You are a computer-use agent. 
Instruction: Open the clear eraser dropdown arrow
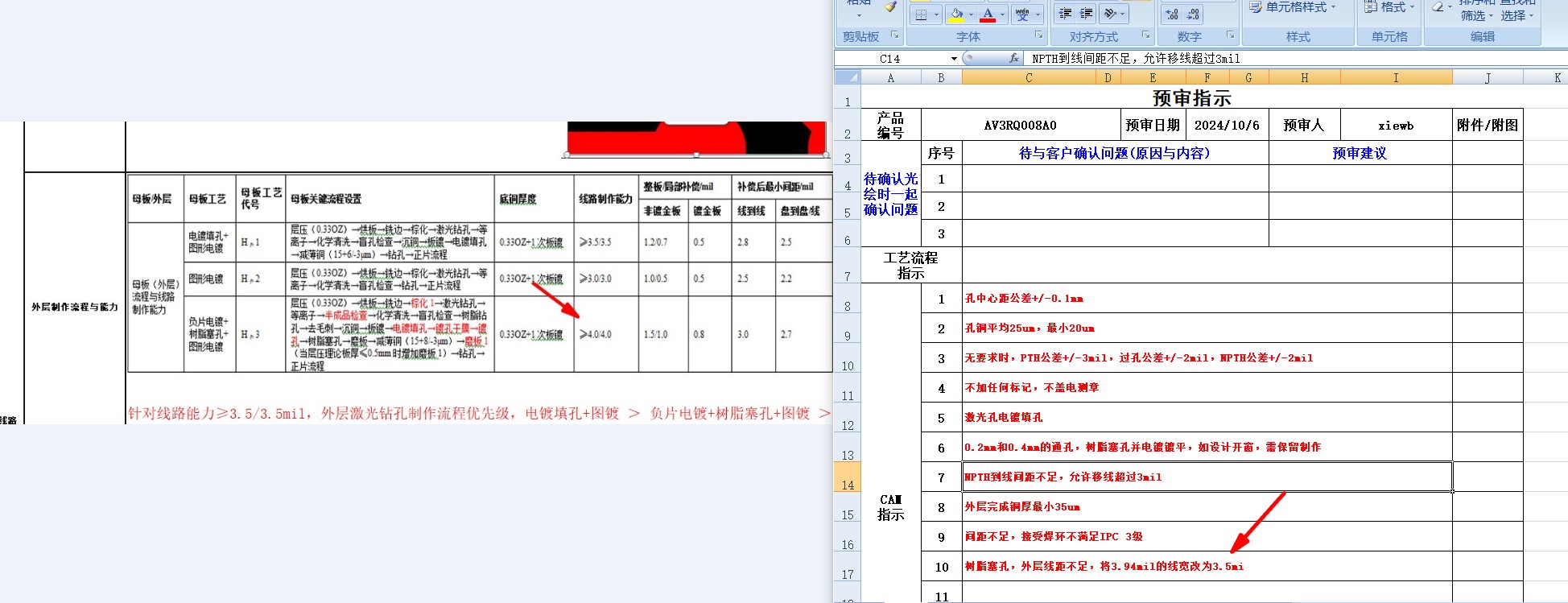(1450, 7)
